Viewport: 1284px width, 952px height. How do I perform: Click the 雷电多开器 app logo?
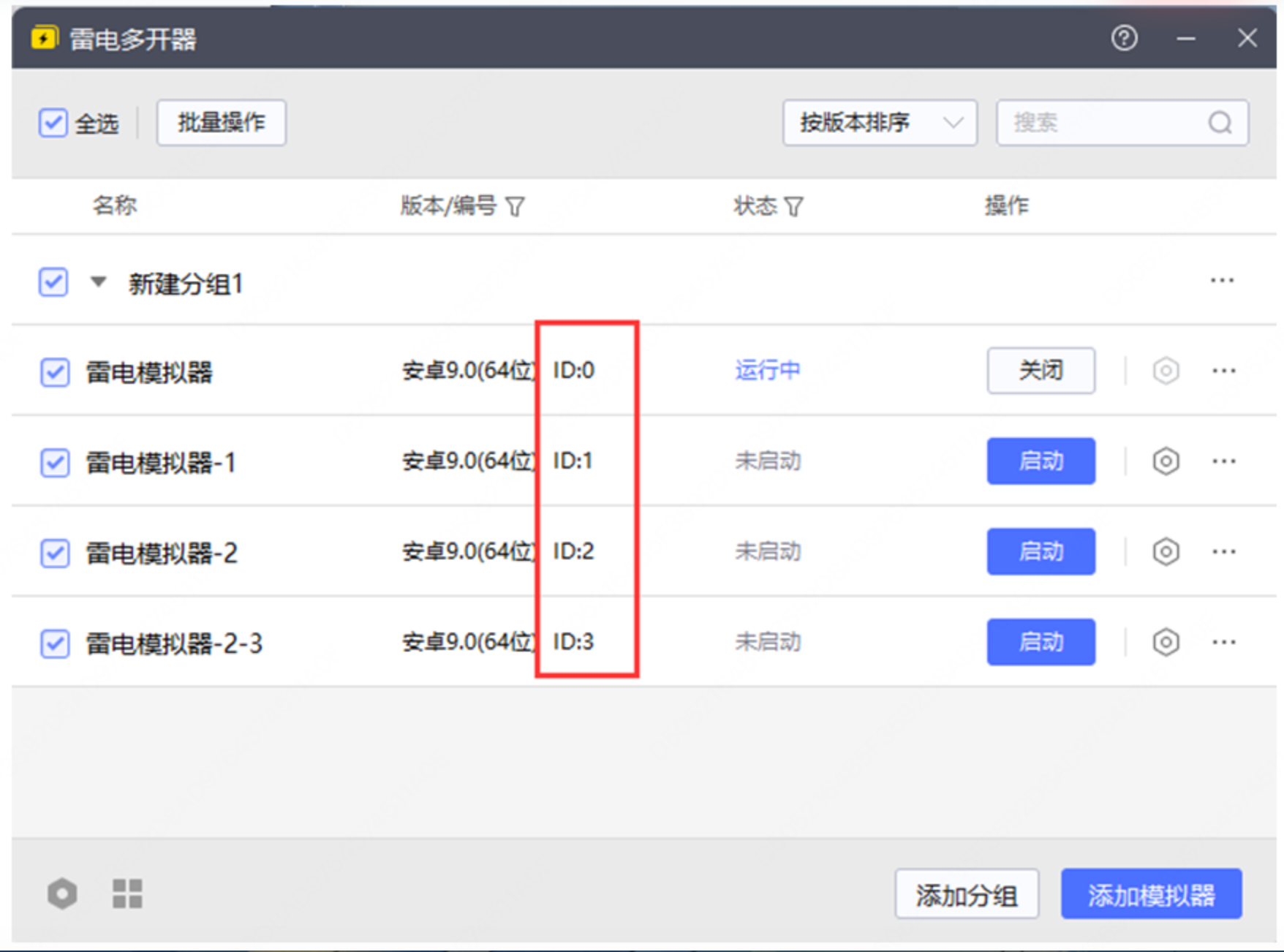coord(45,38)
